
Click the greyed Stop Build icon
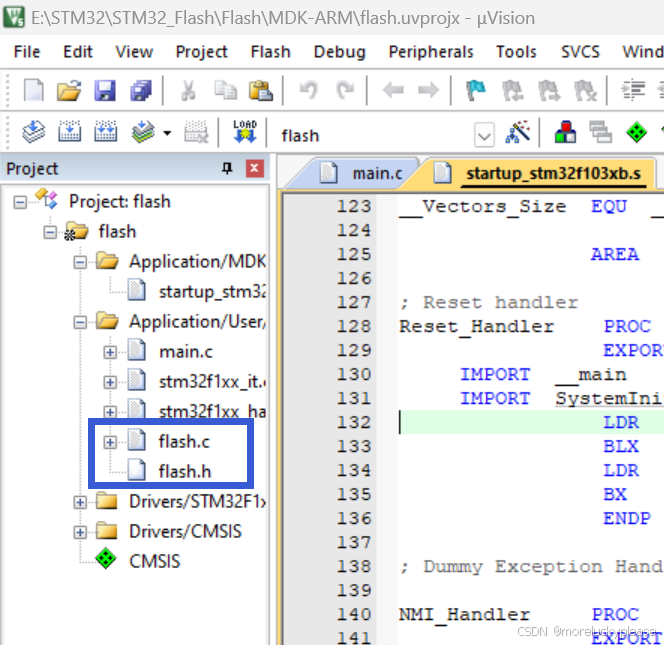[196, 132]
